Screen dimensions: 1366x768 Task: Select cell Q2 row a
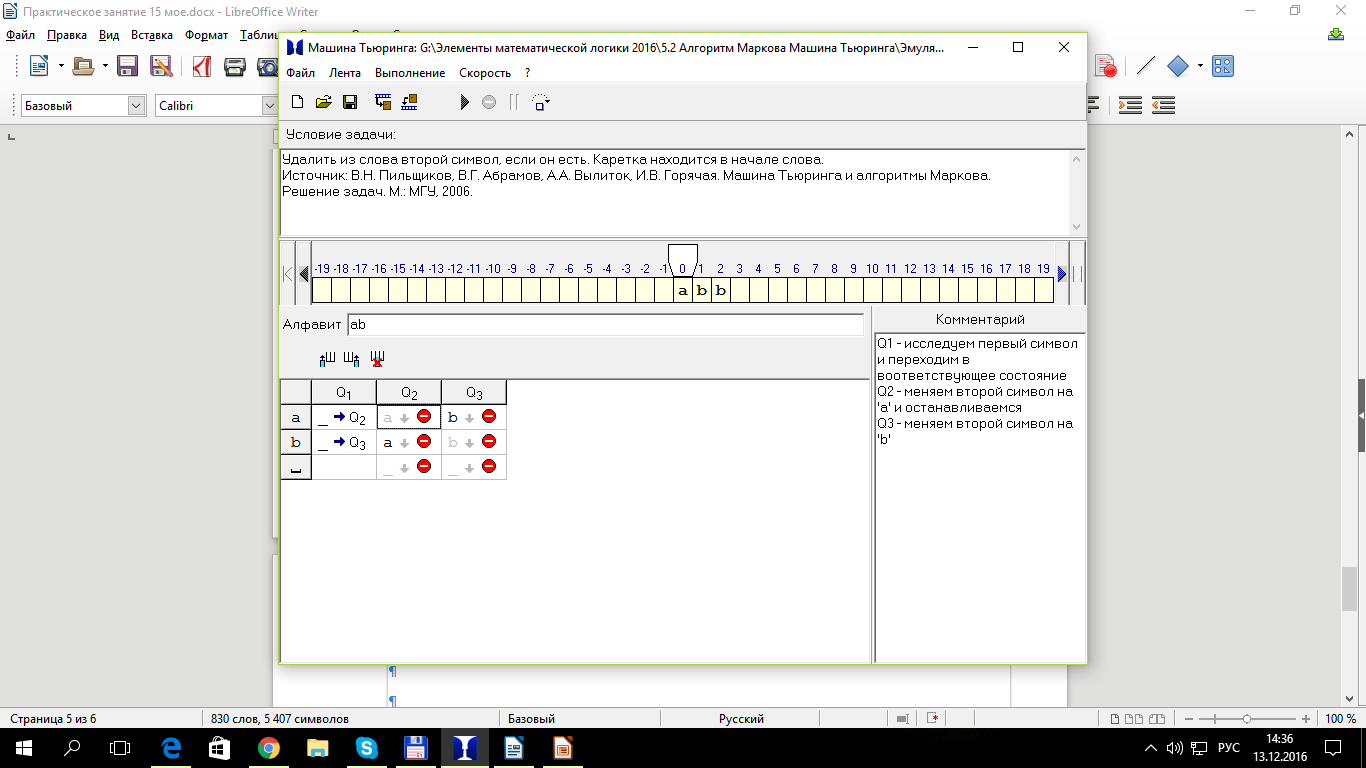[409, 417]
